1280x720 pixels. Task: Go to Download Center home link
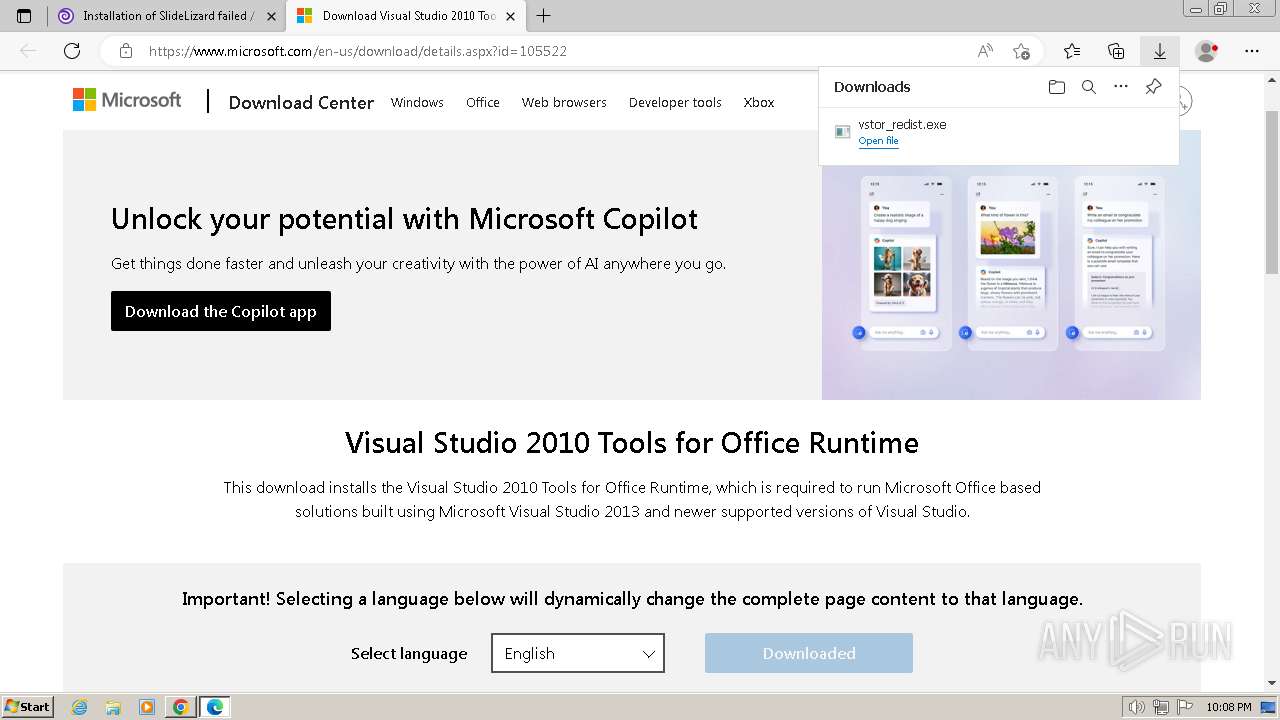pos(301,103)
